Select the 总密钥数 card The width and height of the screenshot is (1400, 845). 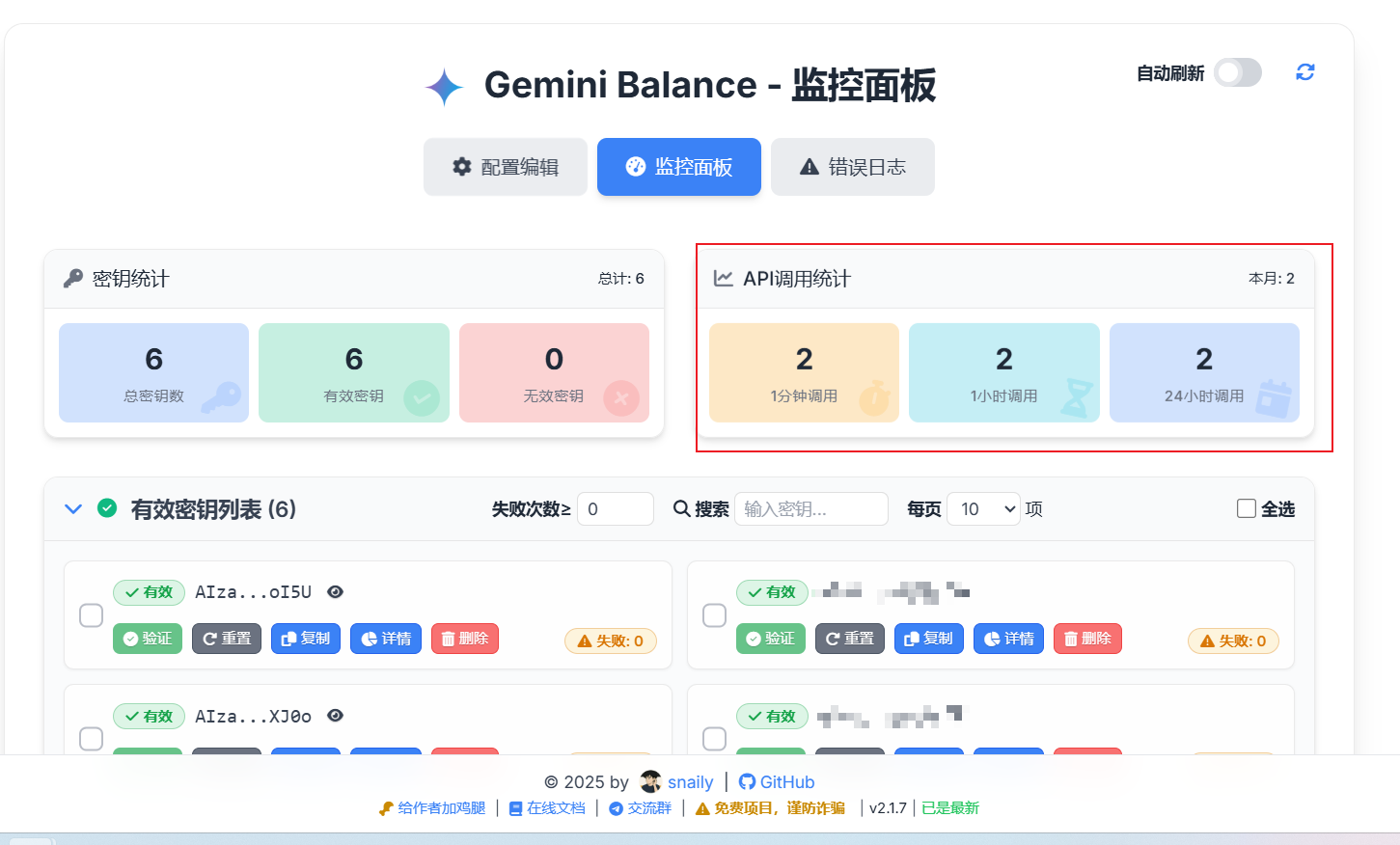153,372
